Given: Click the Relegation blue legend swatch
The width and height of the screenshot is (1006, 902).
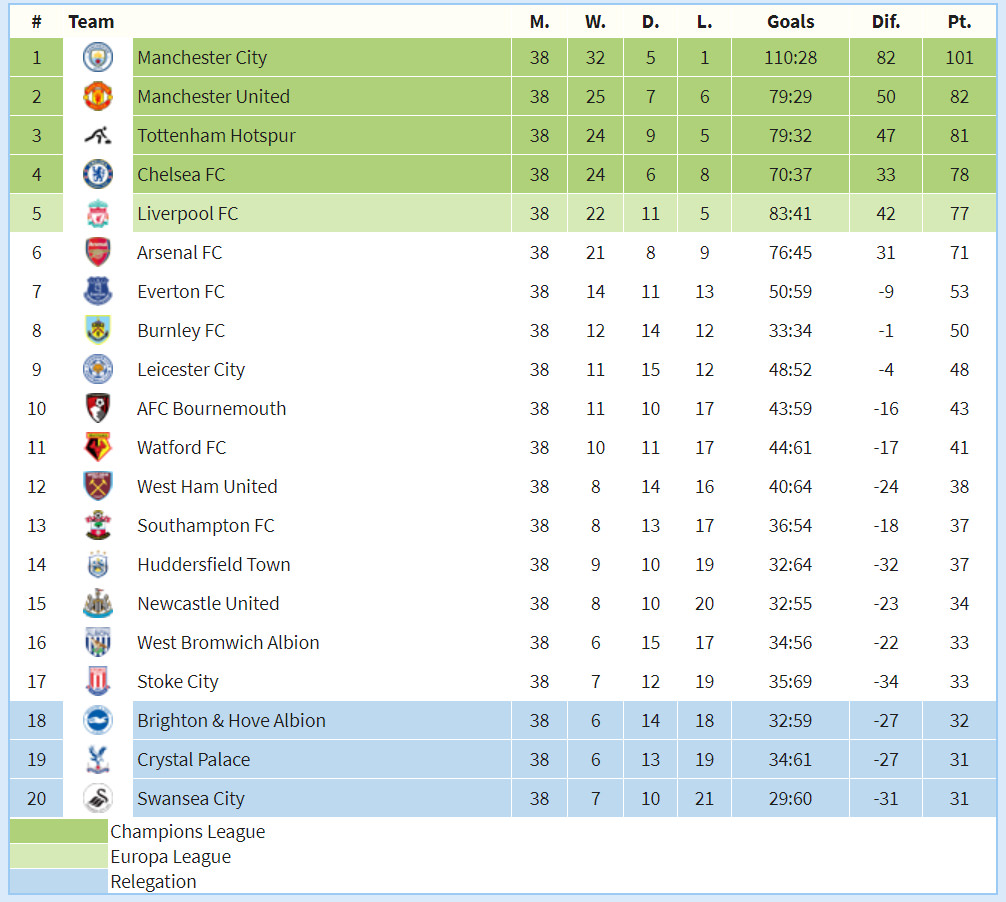Looking at the screenshot, I should pos(58,881).
